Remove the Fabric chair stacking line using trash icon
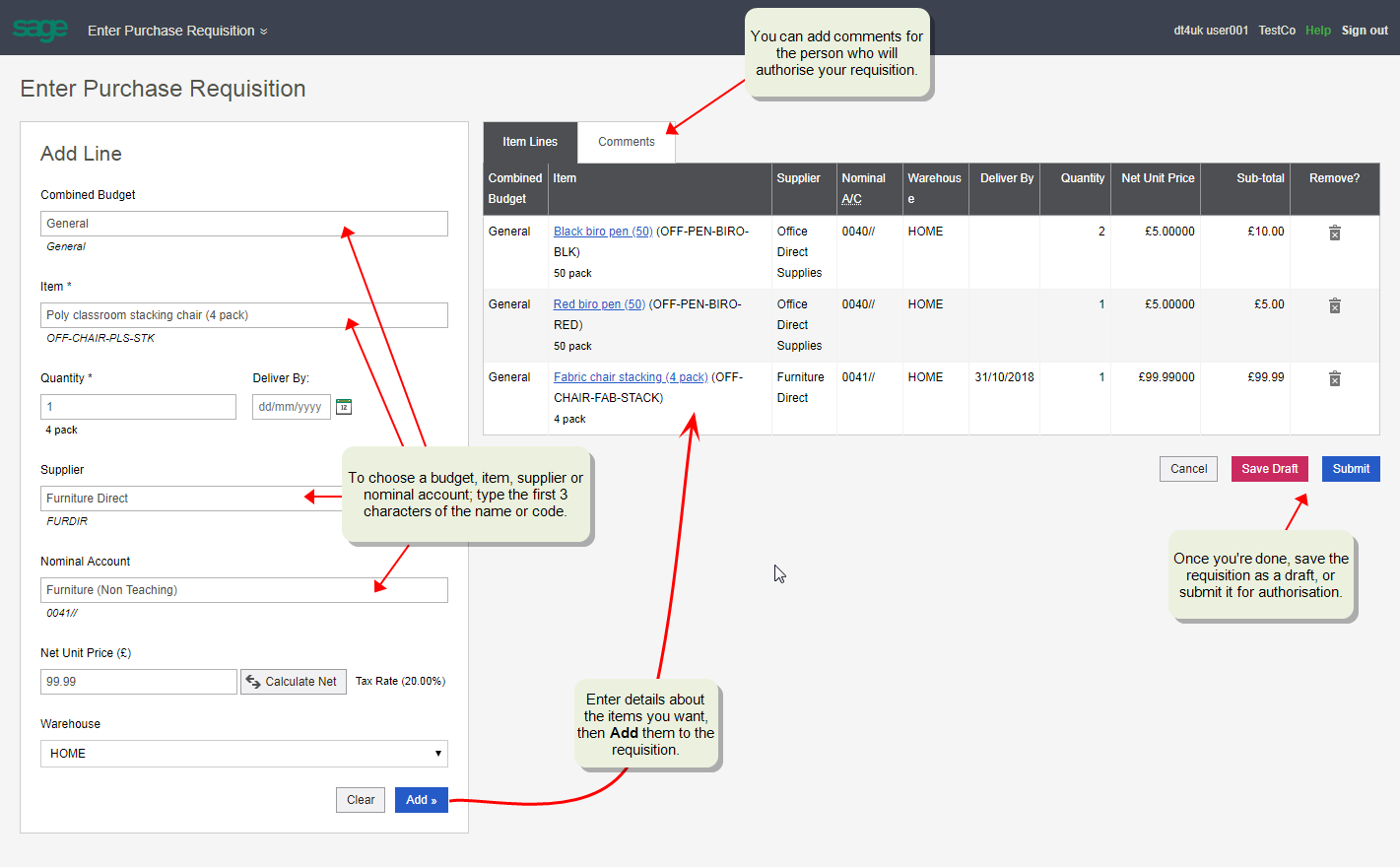This screenshot has height=867, width=1400. click(1335, 378)
